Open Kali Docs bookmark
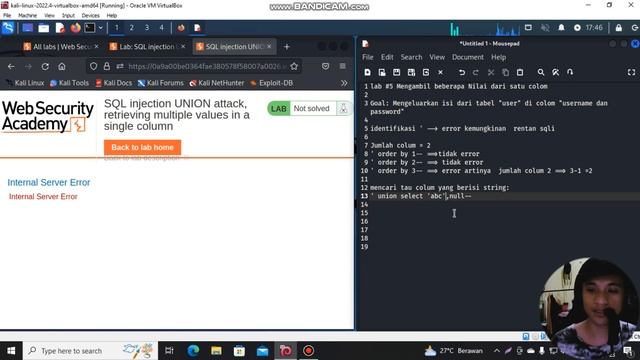Viewport: 640px width, 360px height. click(x=114, y=83)
